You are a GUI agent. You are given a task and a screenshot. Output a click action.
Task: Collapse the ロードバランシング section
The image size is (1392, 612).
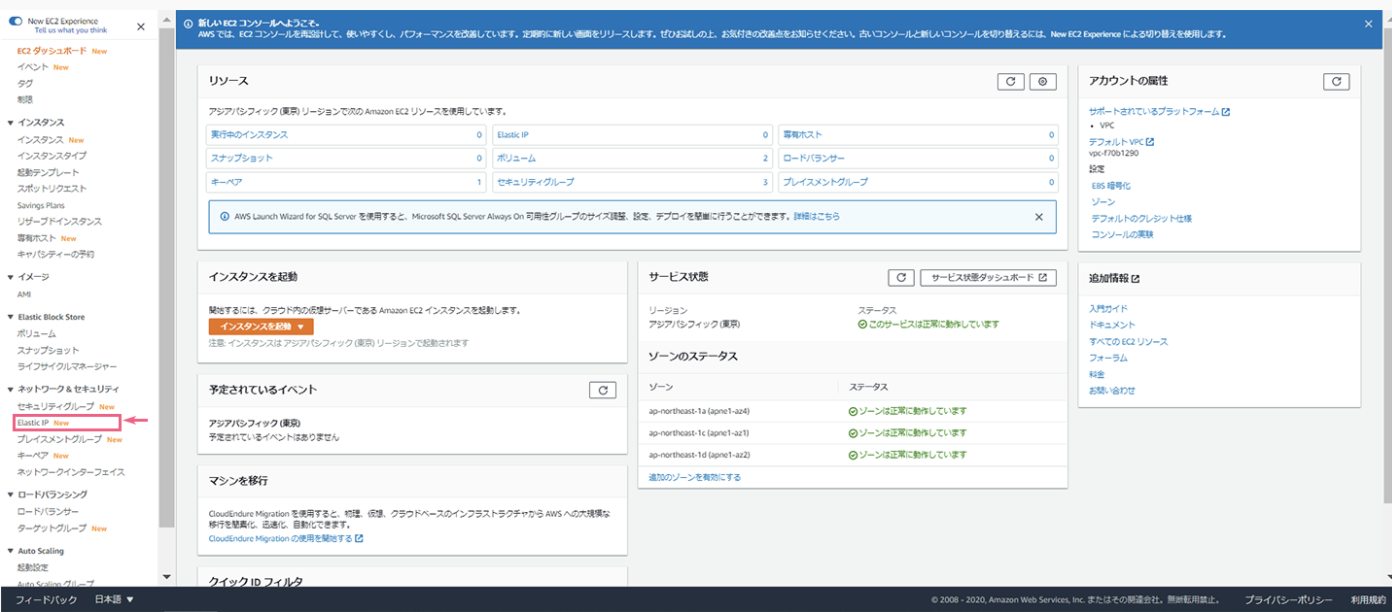pyautogui.click(x=11, y=495)
